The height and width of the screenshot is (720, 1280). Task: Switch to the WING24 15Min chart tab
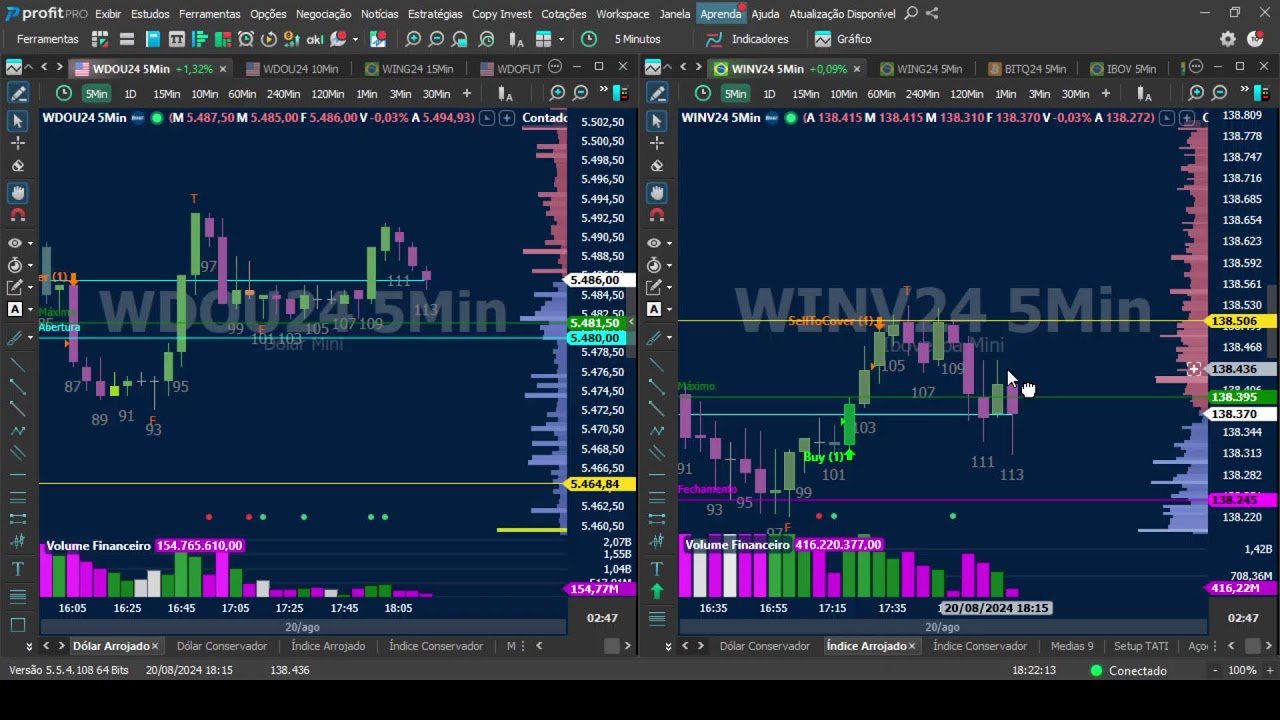coord(409,69)
